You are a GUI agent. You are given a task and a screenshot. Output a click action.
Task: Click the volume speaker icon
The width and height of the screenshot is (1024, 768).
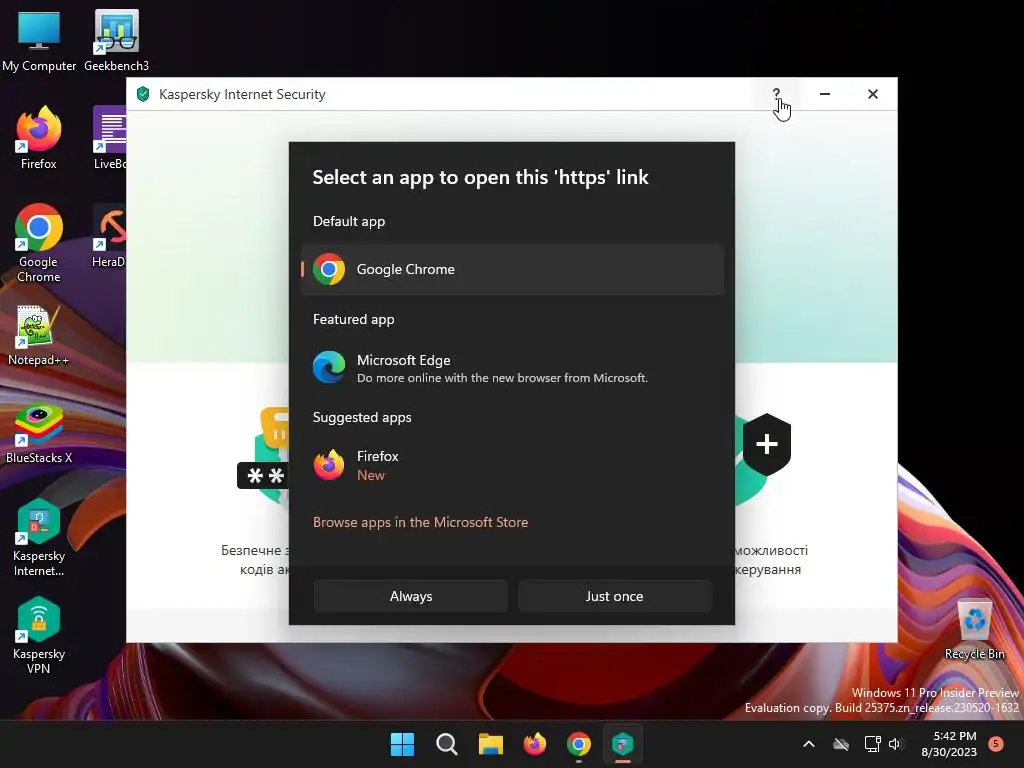[895, 744]
